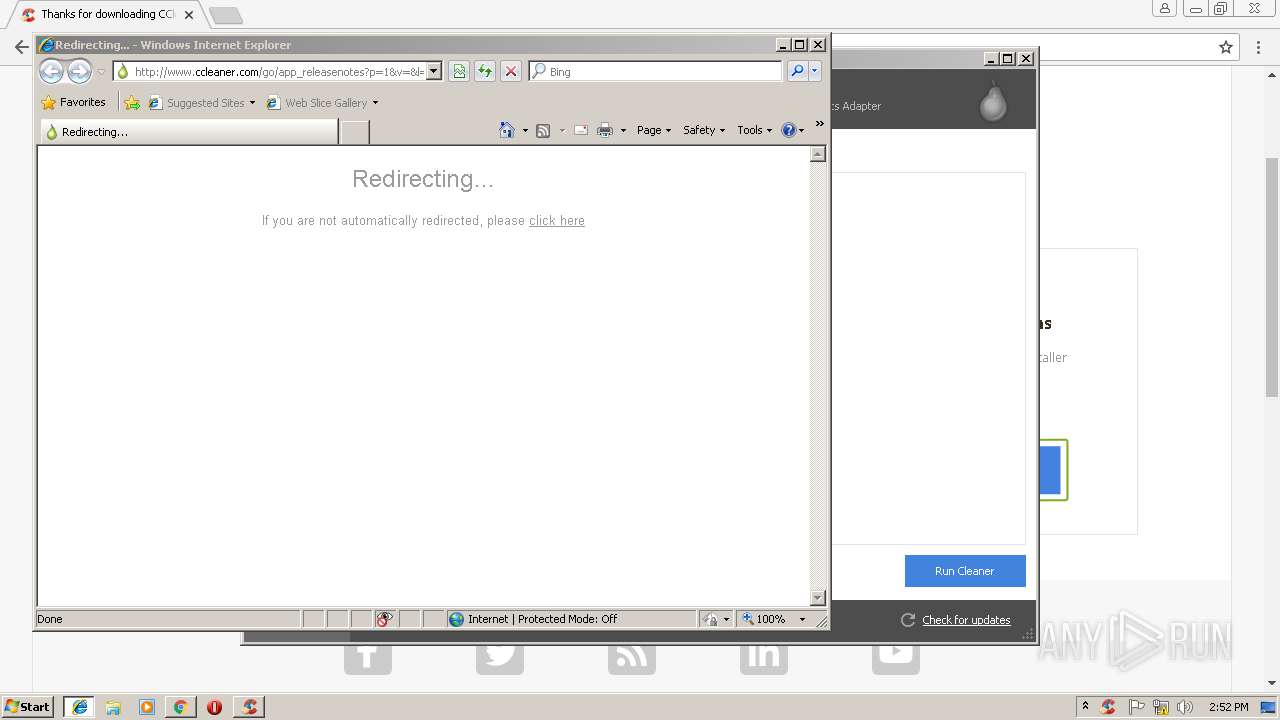This screenshot has width=1280, height=720.
Task: Open the Favorites panel
Action: pos(73,102)
